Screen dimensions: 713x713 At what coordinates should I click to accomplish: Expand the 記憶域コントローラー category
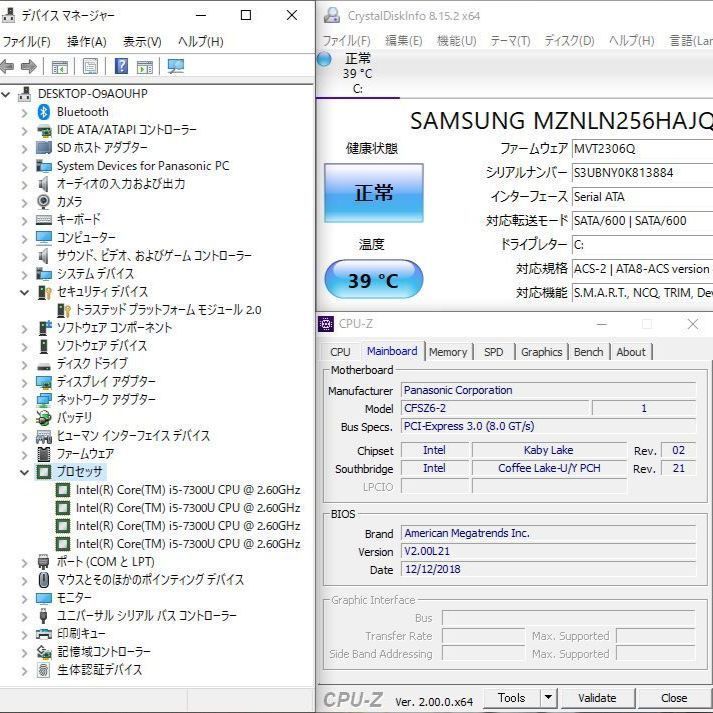pyautogui.click(x=25, y=653)
